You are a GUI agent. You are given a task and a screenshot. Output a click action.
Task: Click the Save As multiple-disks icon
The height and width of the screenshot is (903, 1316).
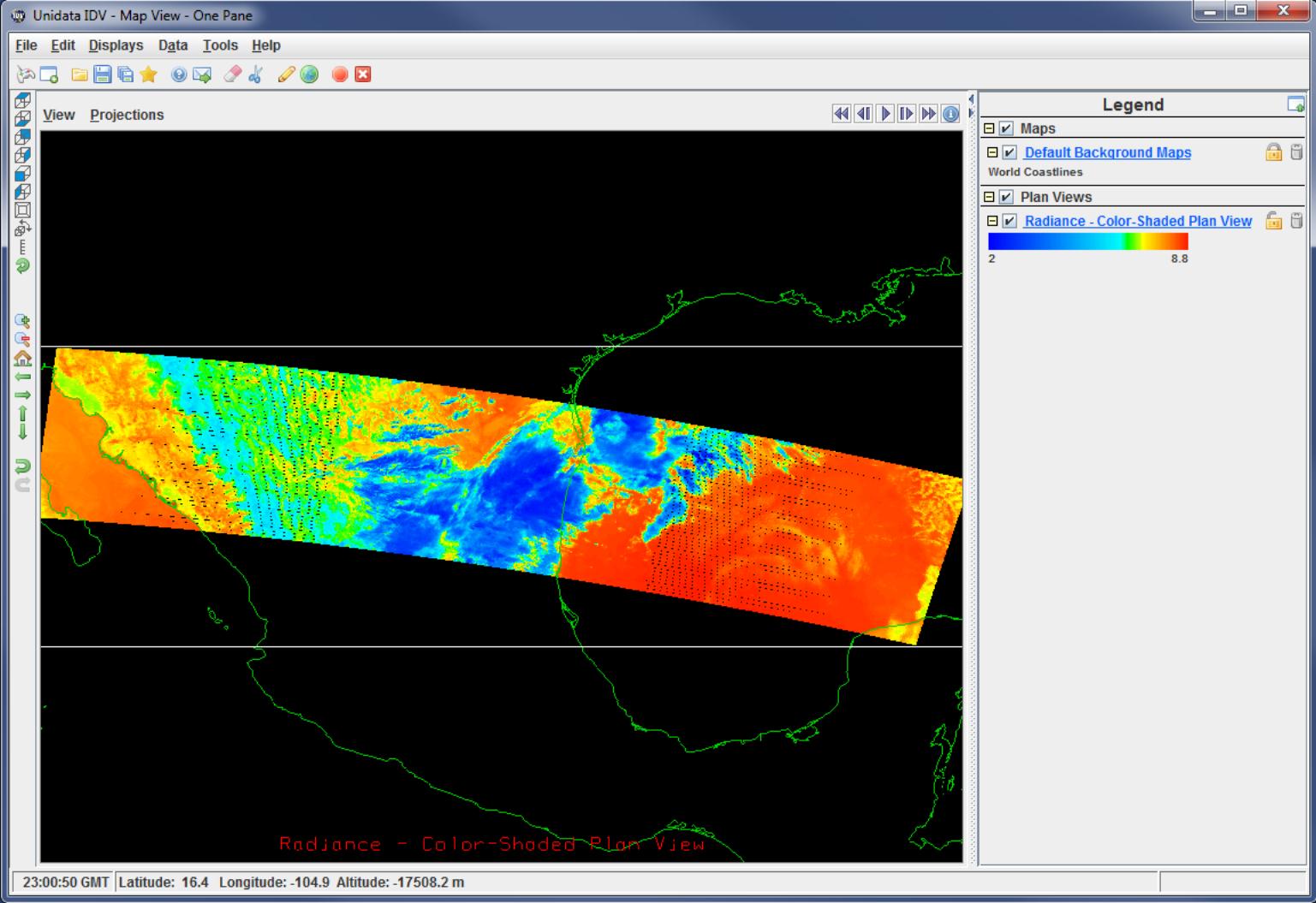pyautogui.click(x=126, y=74)
